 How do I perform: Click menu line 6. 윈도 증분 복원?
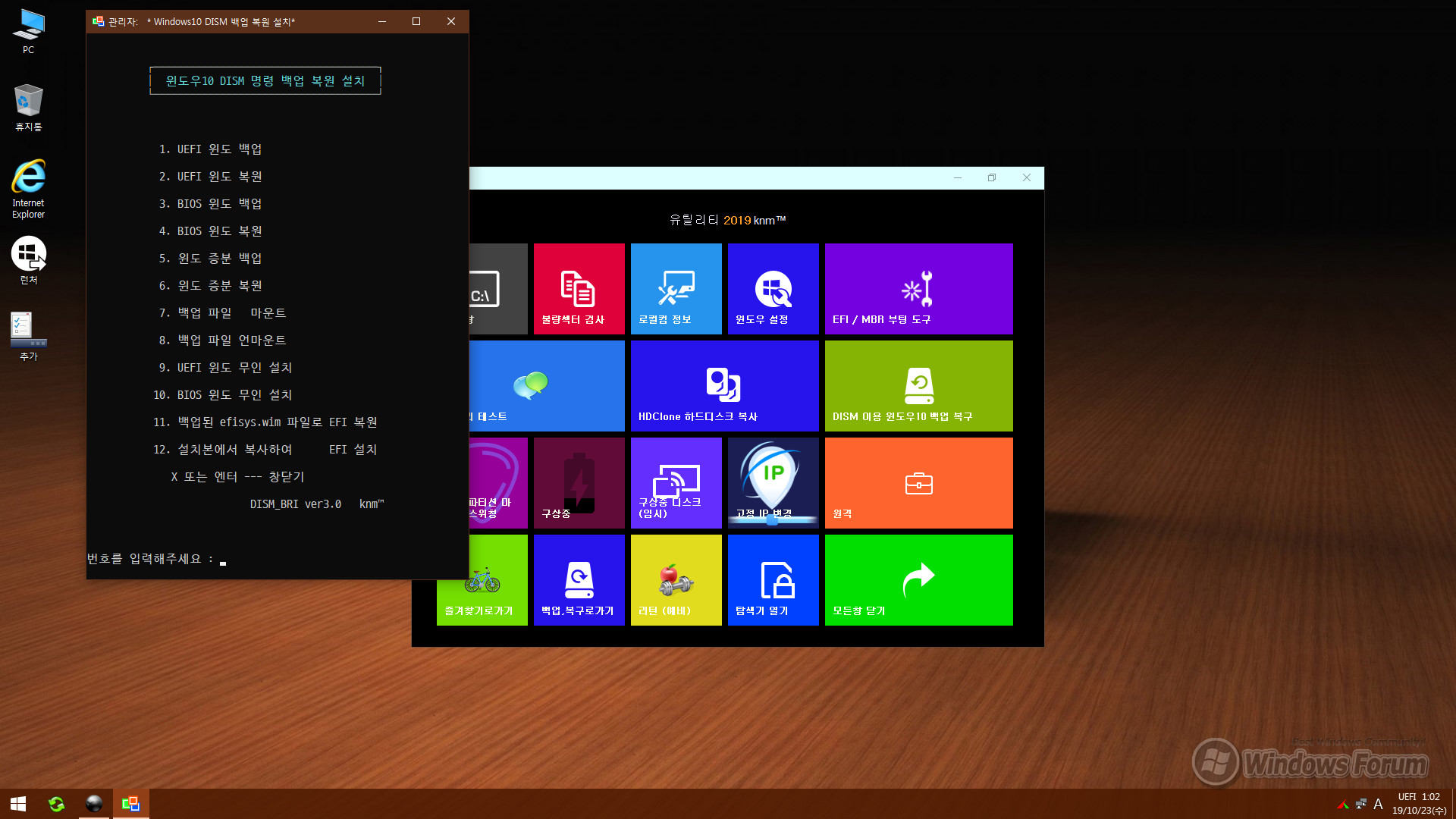pos(210,286)
